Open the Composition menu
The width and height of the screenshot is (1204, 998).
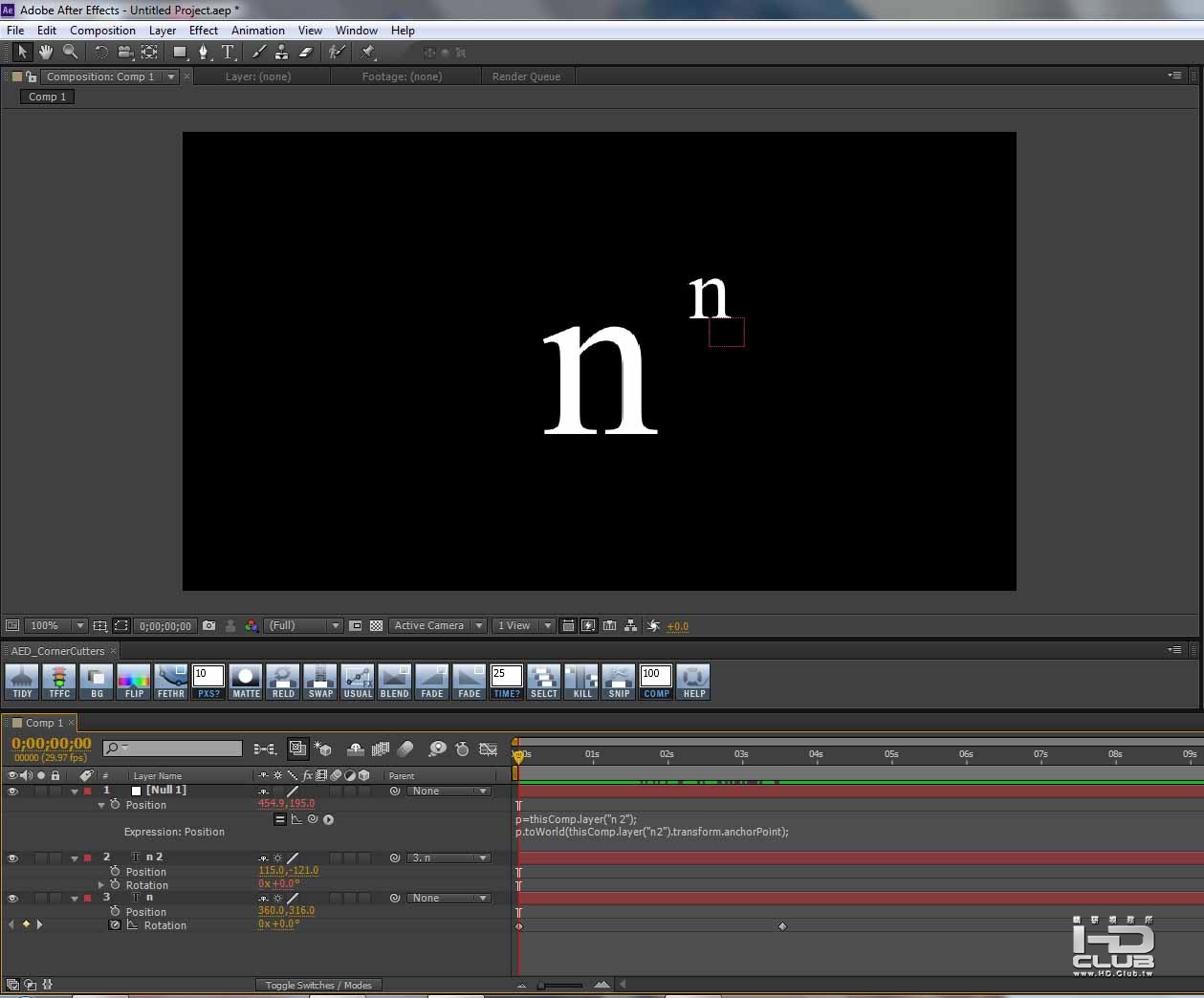102,31
